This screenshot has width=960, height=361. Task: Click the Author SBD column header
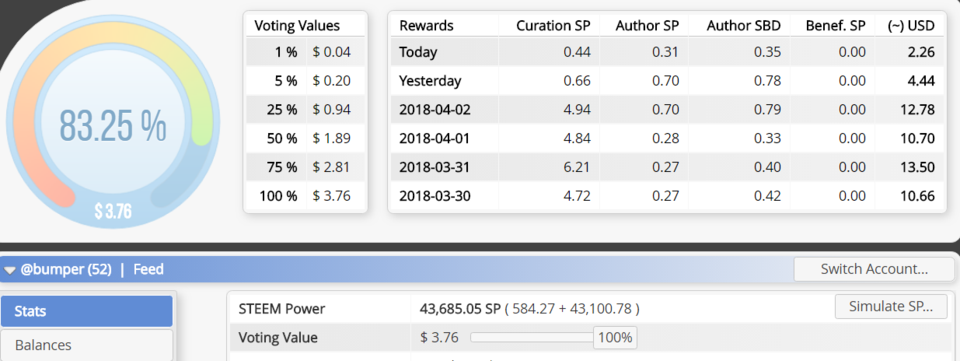pyautogui.click(x=744, y=26)
